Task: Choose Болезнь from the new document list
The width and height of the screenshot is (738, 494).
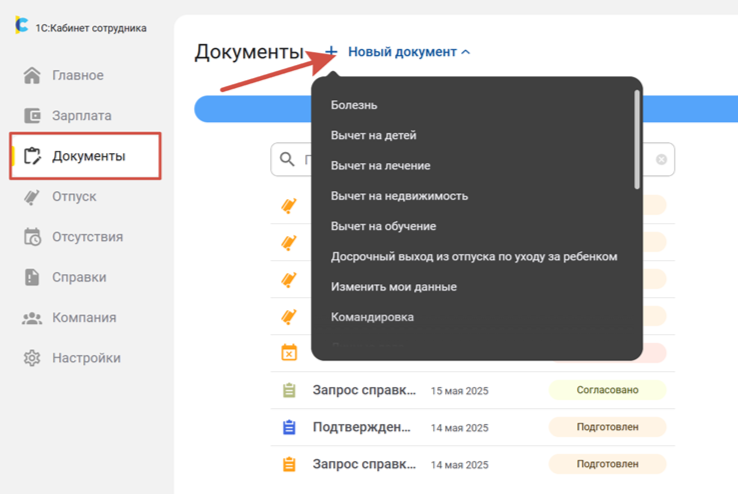Action: pos(354,105)
